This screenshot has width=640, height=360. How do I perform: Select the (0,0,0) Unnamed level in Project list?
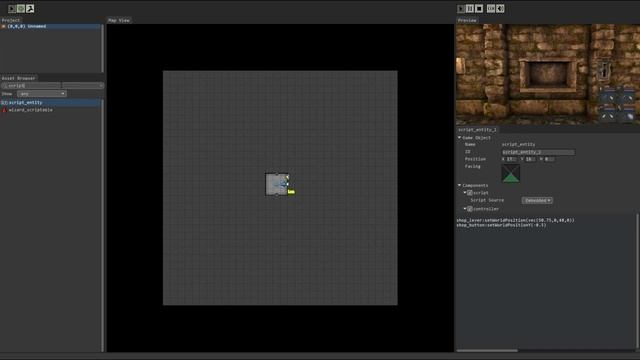pos(51,27)
